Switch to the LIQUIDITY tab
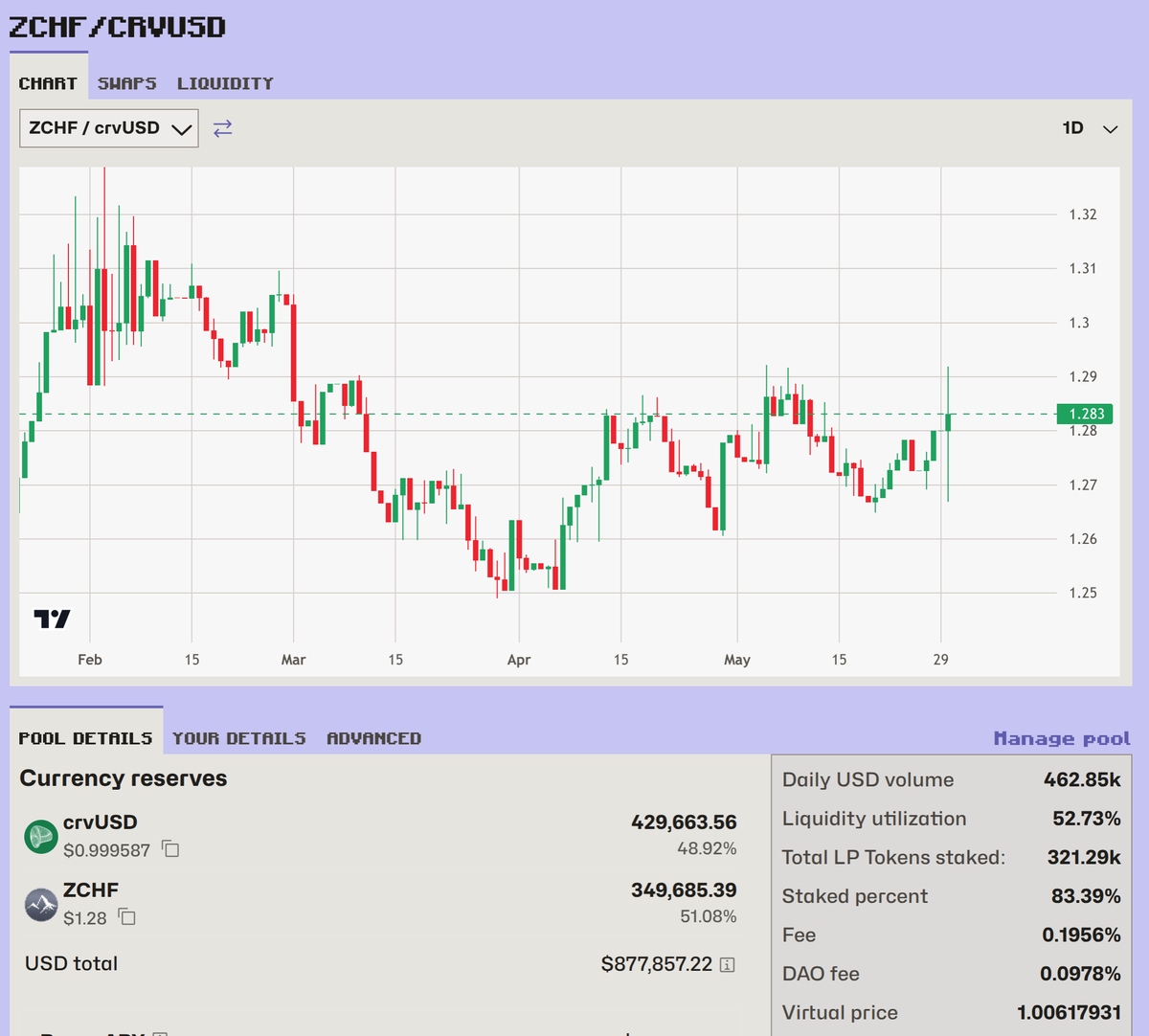 pos(225,83)
